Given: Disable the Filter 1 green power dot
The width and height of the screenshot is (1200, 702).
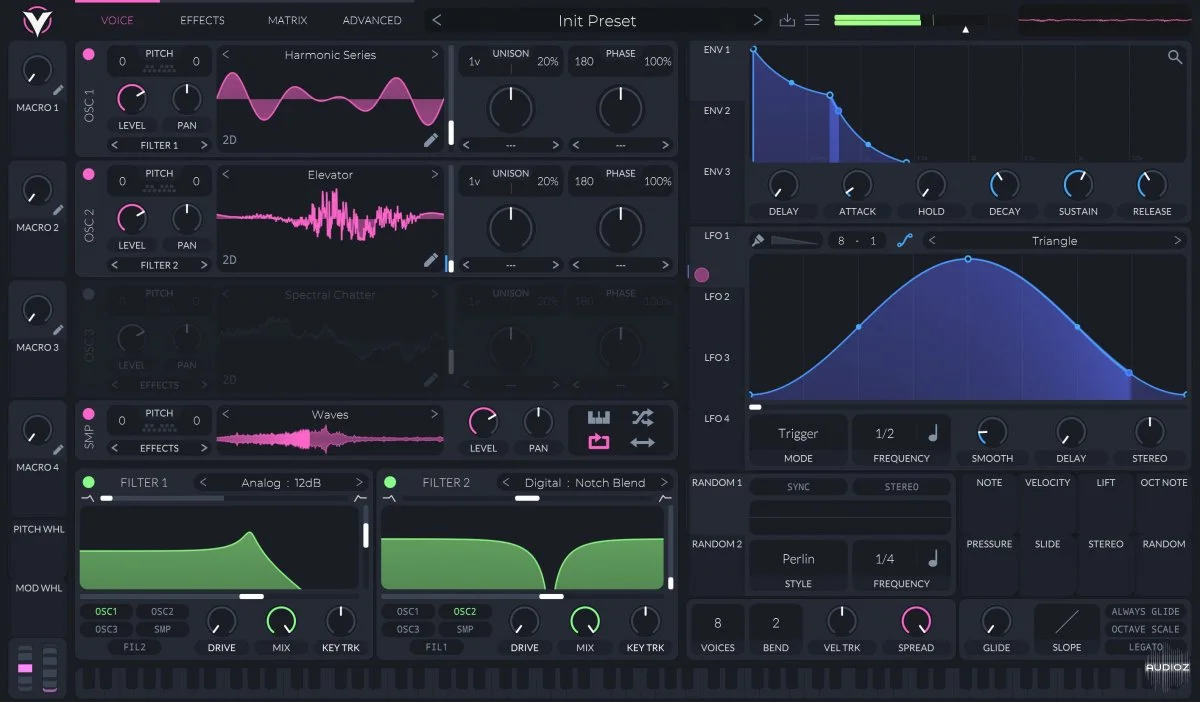Looking at the screenshot, I should [x=89, y=482].
